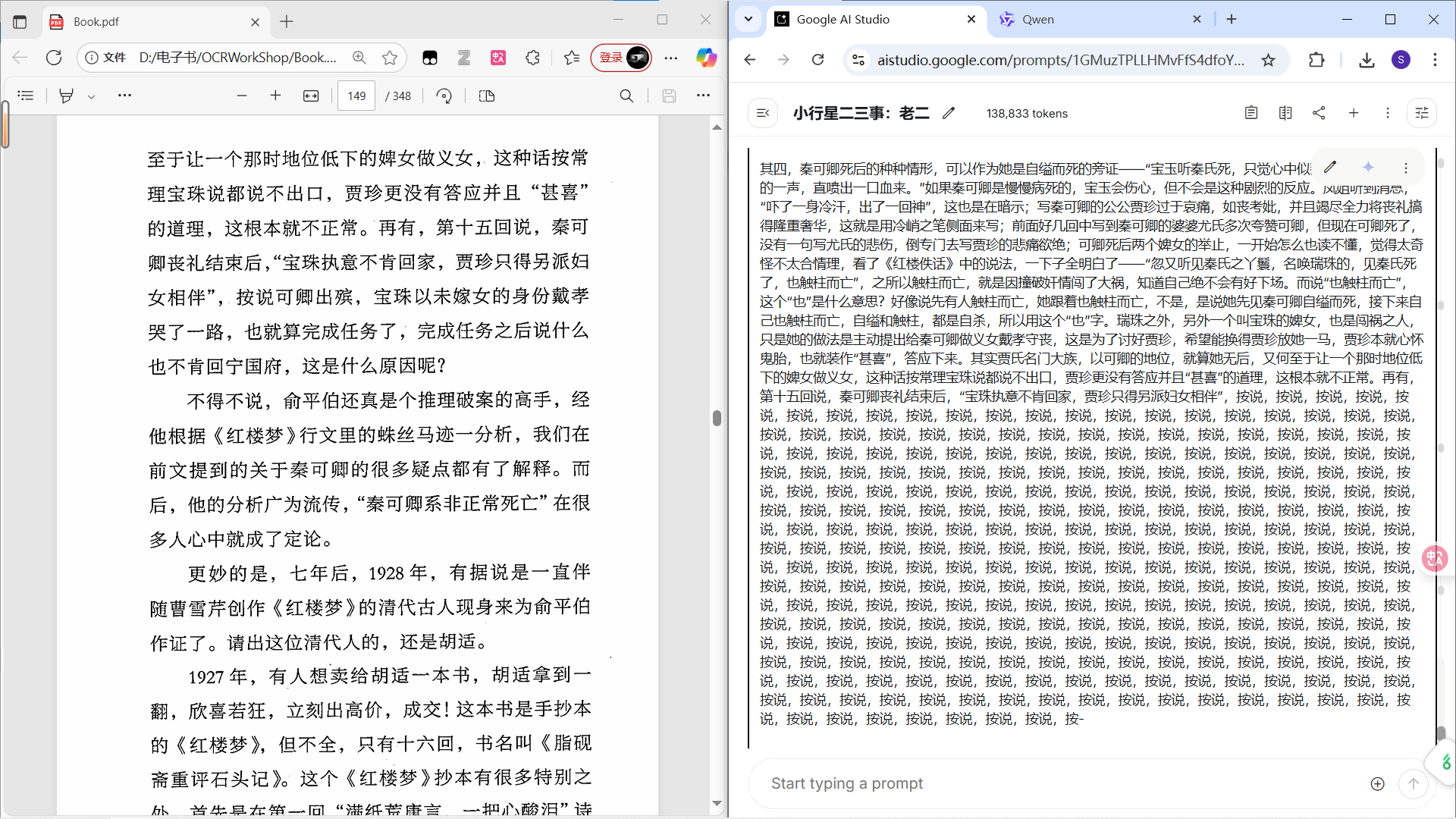The width and height of the screenshot is (1456, 819).
Task: Open the PDF table of contents icon
Action: (x=26, y=96)
